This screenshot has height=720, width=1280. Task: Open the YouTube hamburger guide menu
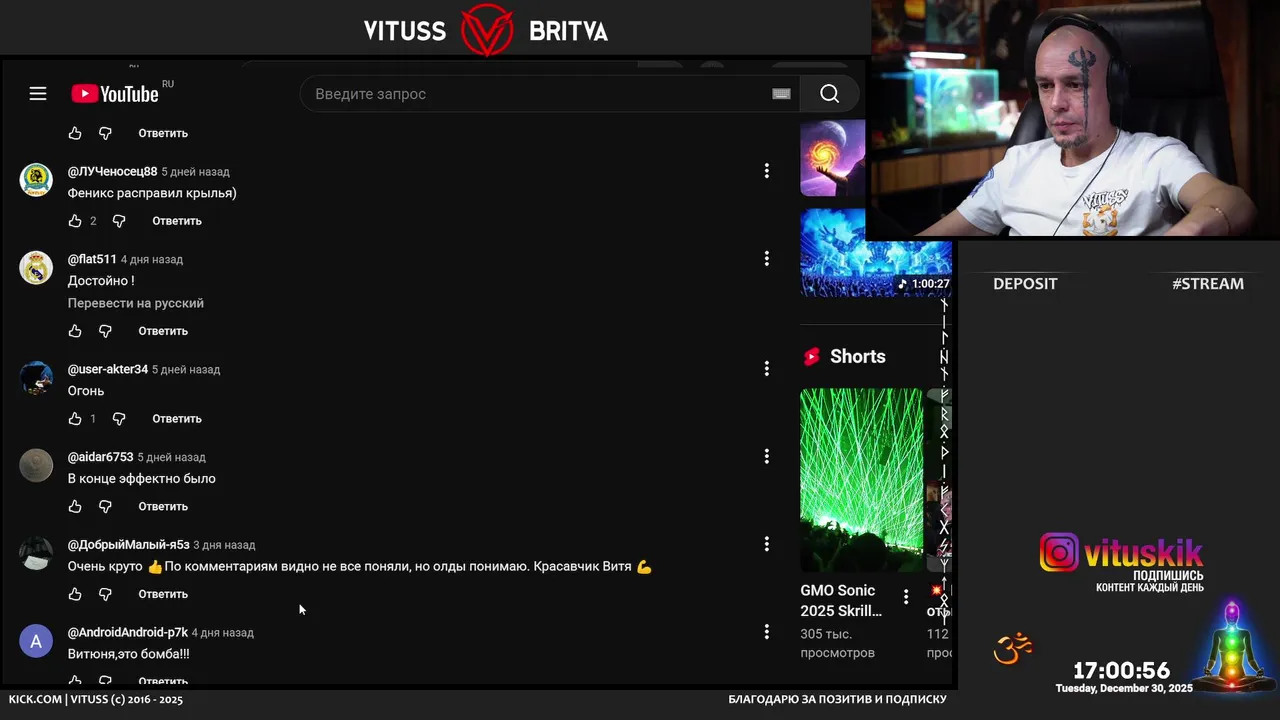[38, 94]
